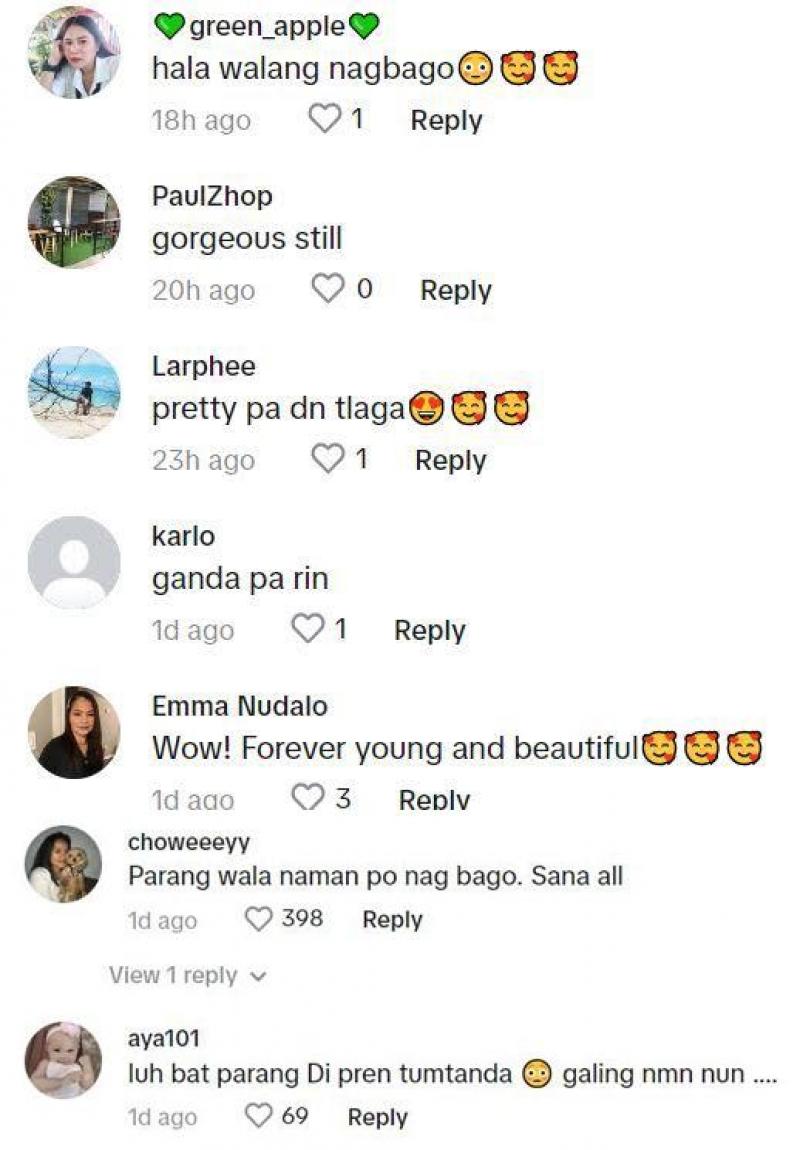Open green_apple's profile picture
Screen dimensions: 800x1150
click(x=74, y=52)
